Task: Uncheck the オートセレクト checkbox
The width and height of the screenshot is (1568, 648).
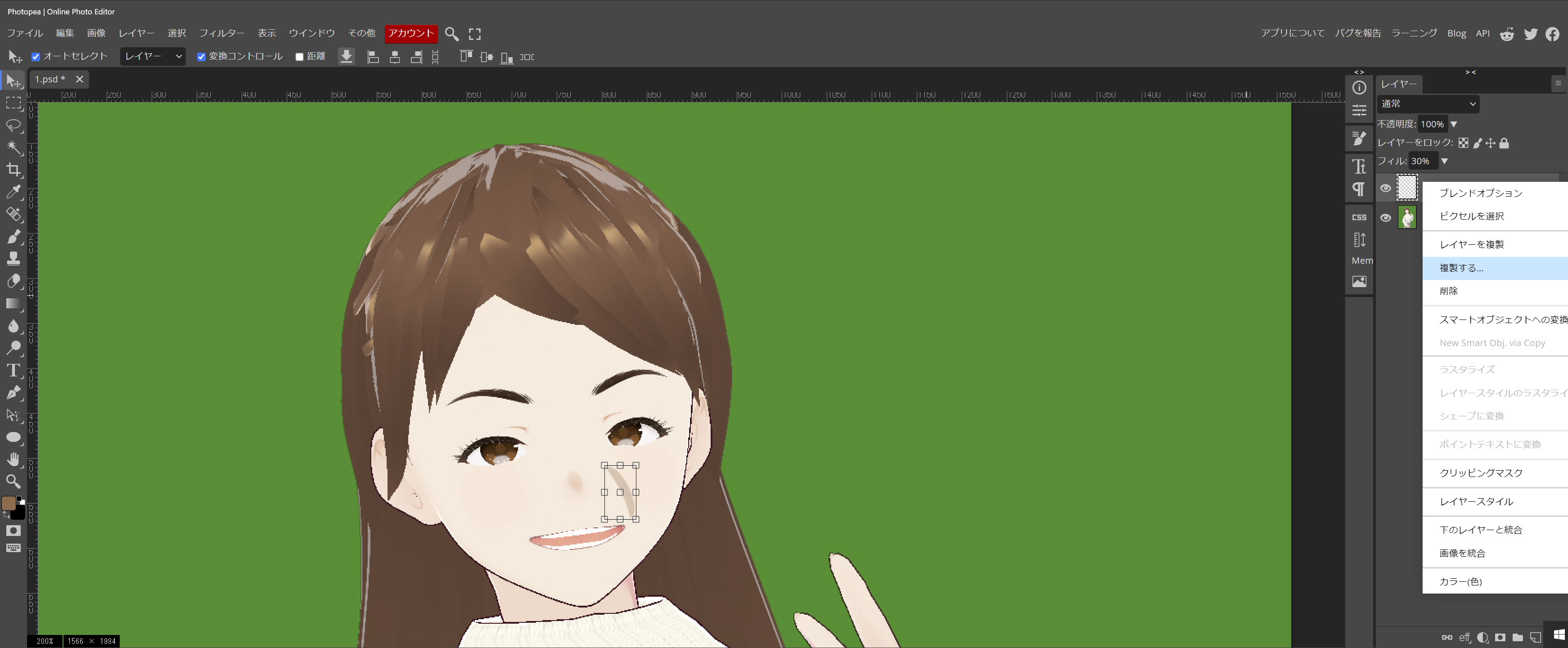Action: click(x=36, y=57)
